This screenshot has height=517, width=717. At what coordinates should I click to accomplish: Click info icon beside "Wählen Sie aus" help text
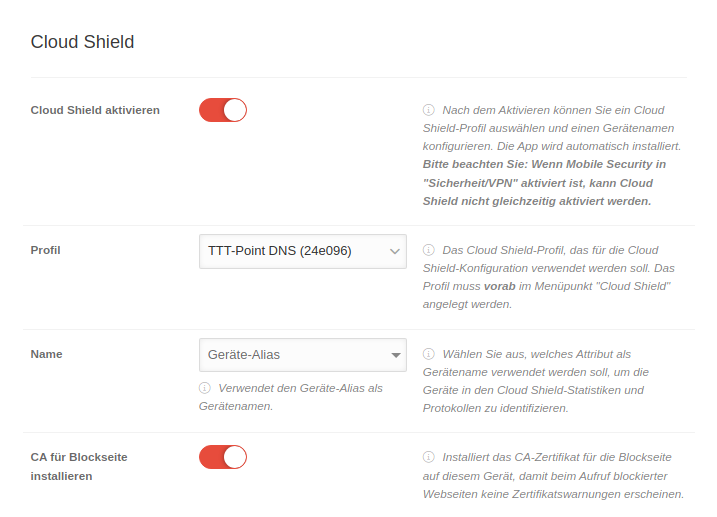click(428, 354)
